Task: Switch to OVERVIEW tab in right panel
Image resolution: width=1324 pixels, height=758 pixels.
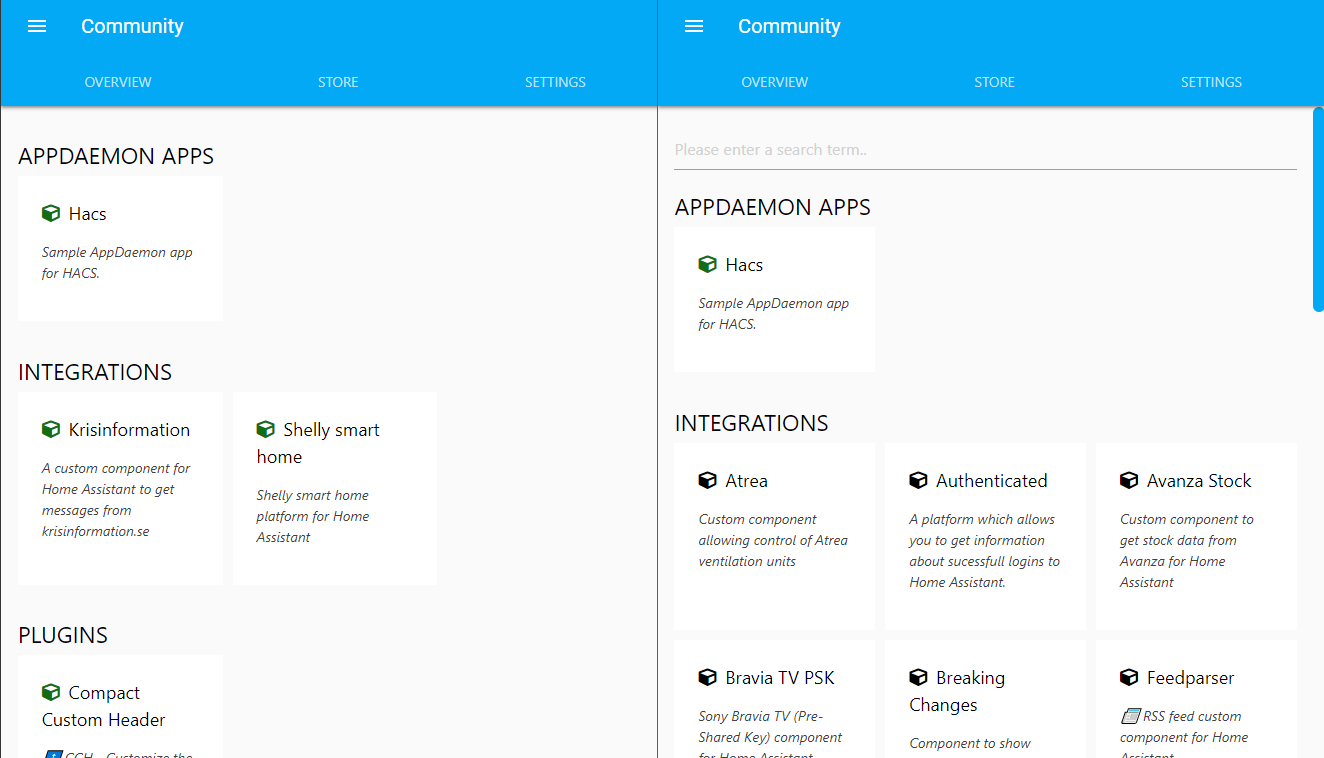Action: pyautogui.click(x=775, y=82)
